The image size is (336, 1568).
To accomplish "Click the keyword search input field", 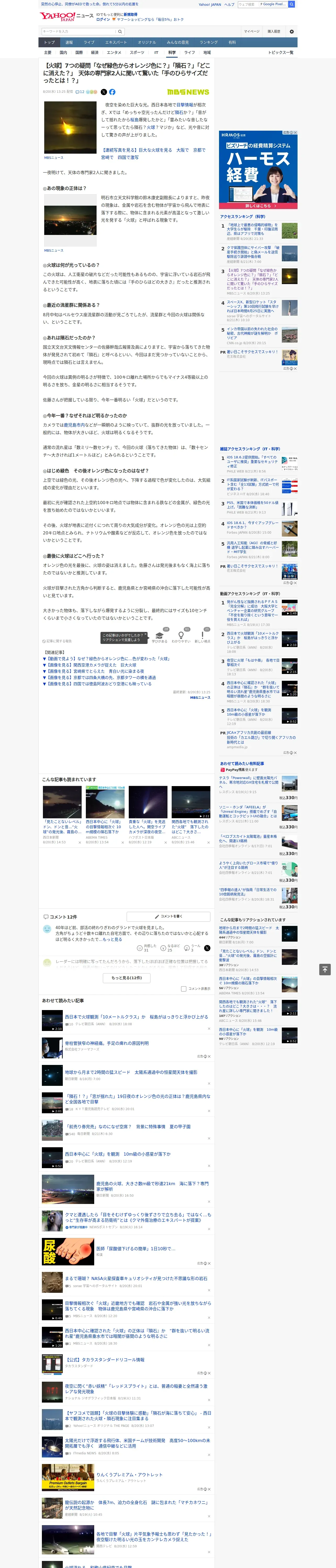I will [79, 31].
